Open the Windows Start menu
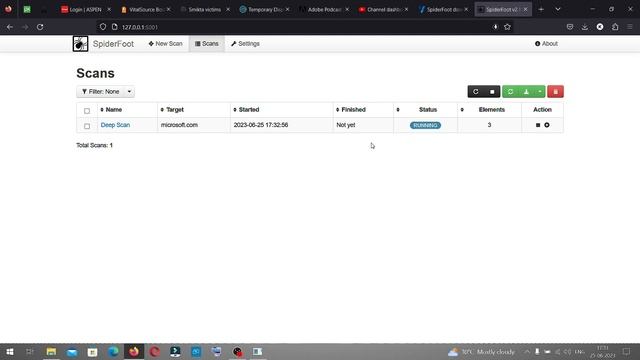The image size is (640, 360). pyautogui.click(x=10, y=351)
